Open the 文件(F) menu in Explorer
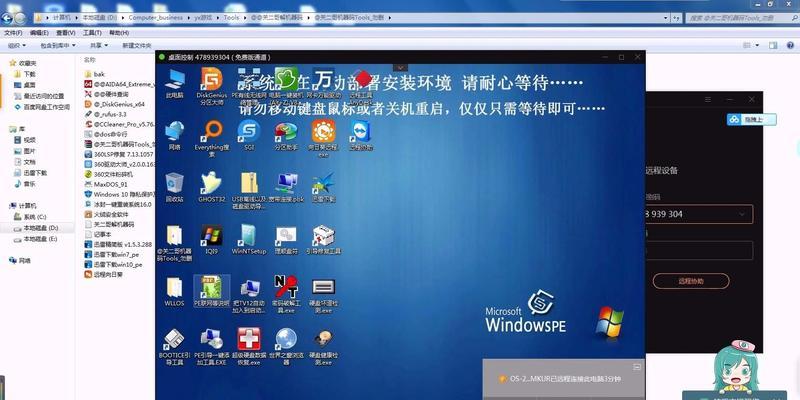Screen dimensions: 800x400 [13, 33]
